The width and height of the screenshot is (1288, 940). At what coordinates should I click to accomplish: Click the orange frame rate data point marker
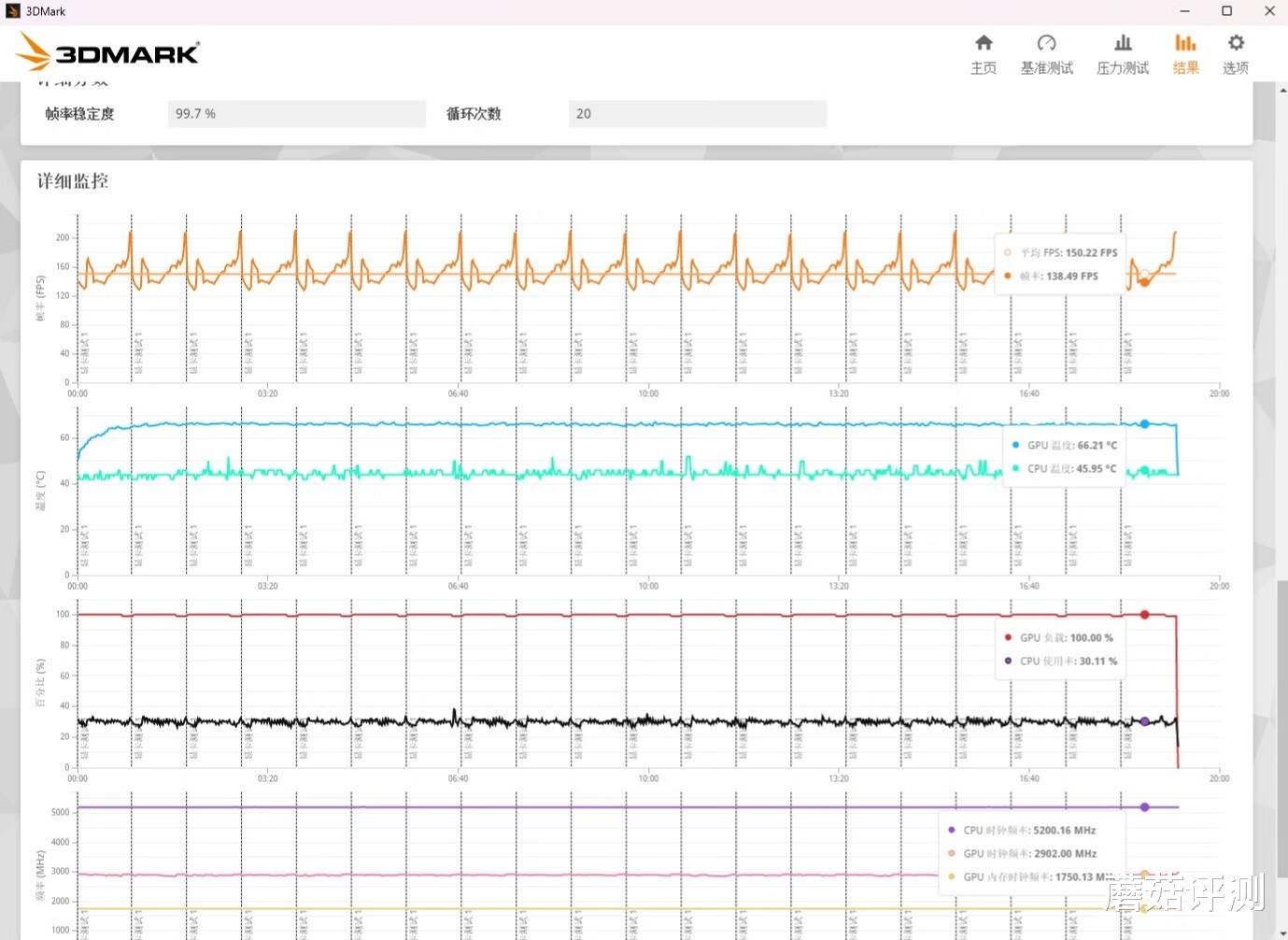click(x=1144, y=281)
